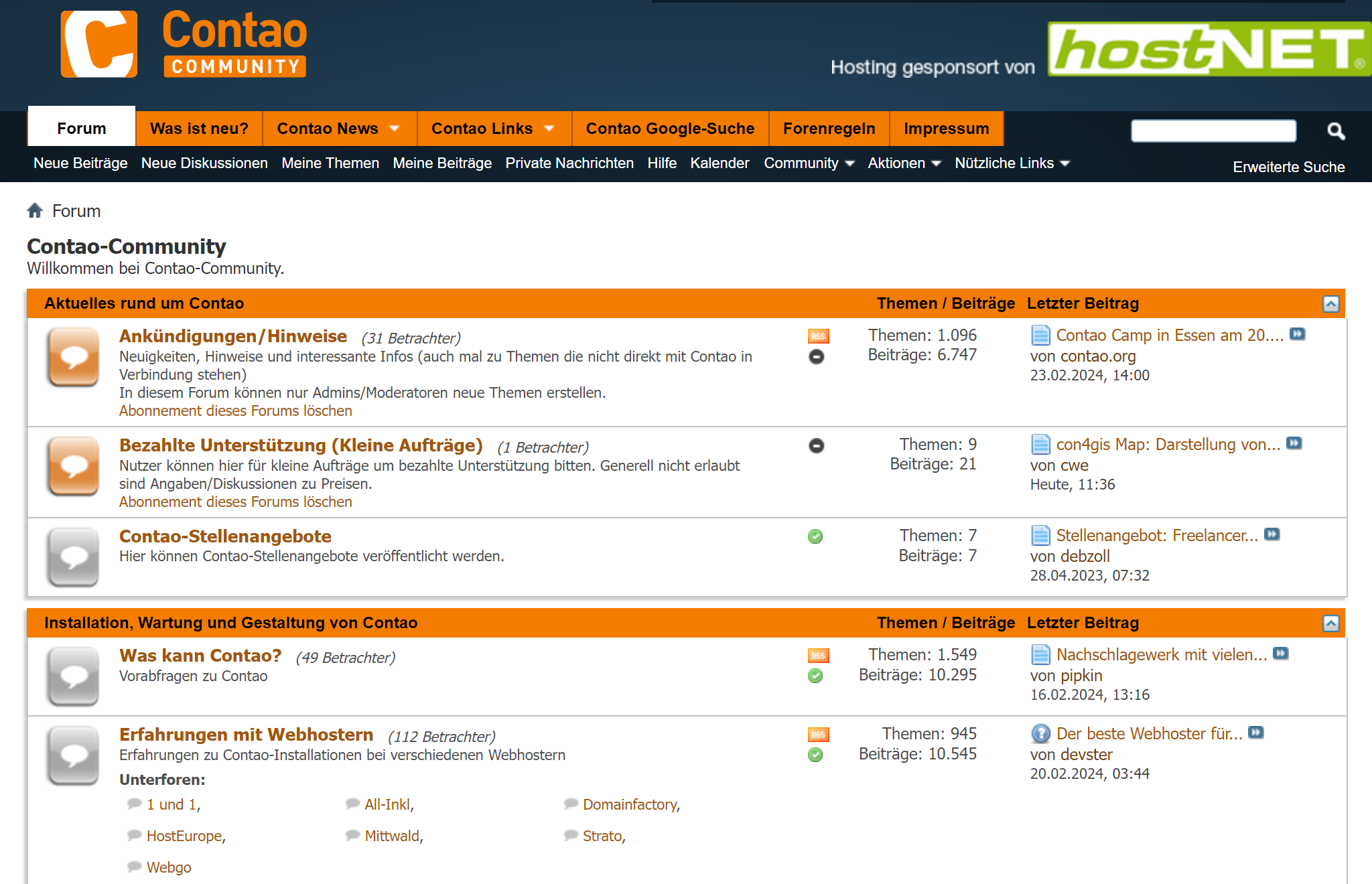This screenshot has width=1372, height=884.
Task: Click the search magnifier icon
Action: (x=1336, y=131)
